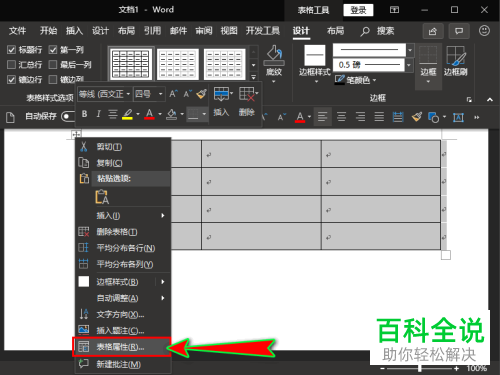The width and height of the screenshot is (500, 375).
Task: Click center align icon in quick access bar
Action: tap(341, 117)
